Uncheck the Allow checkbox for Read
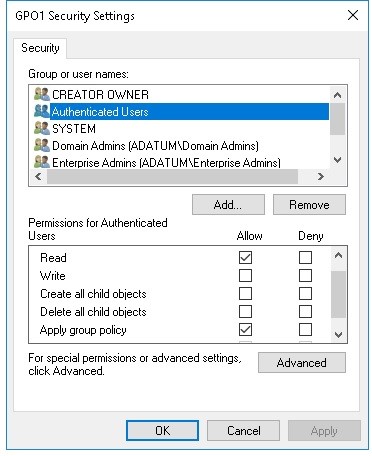The height and width of the screenshot is (456, 372). 245,257
